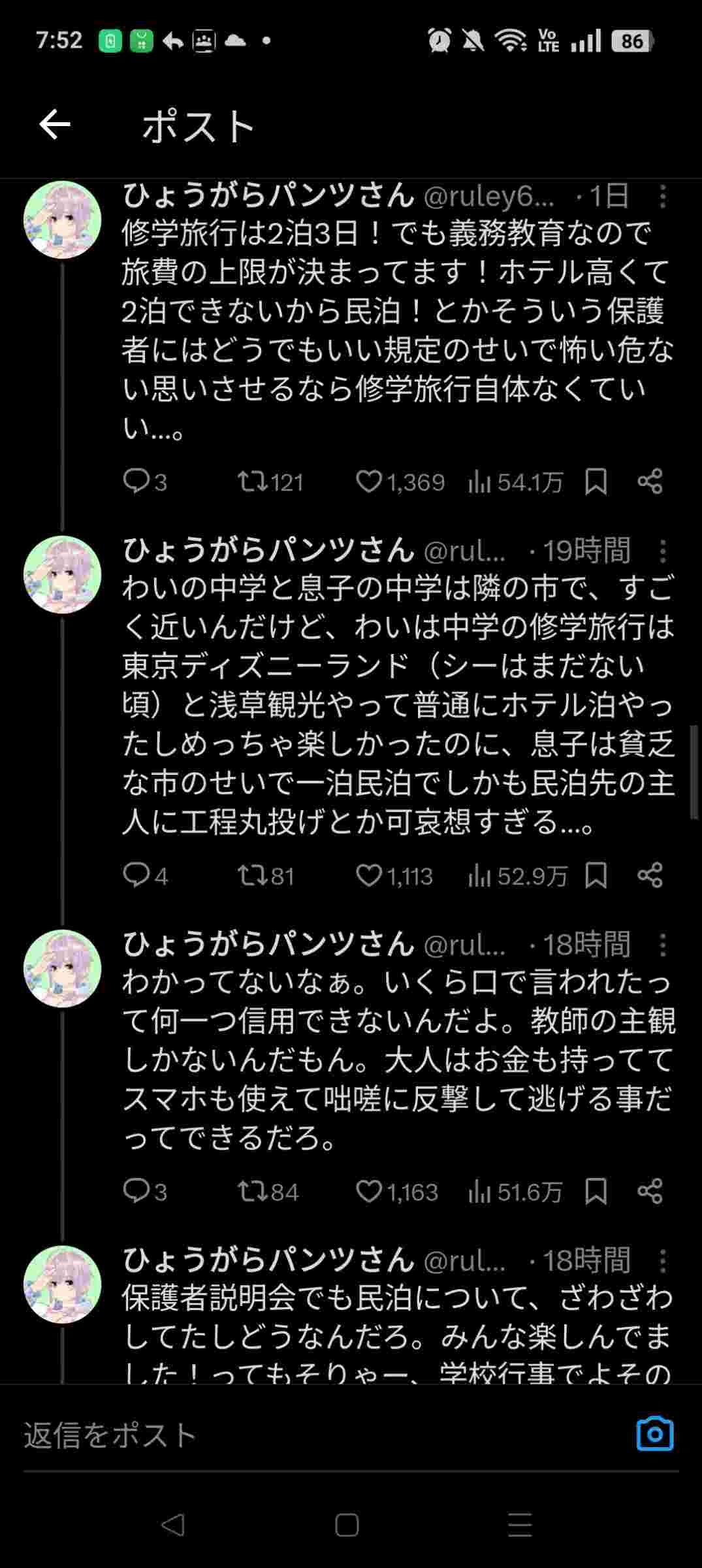Reply to the Tokyo Disneyland post
702x1568 pixels.
coord(136,875)
